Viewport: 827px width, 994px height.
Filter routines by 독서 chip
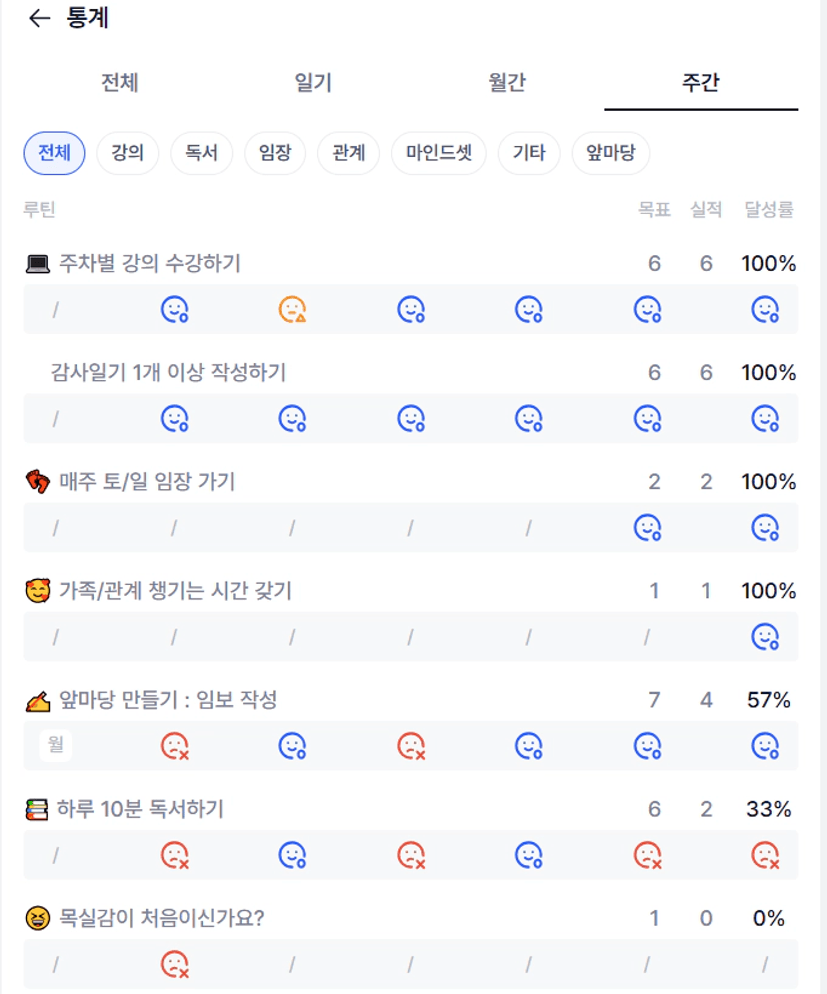coord(201,153)
